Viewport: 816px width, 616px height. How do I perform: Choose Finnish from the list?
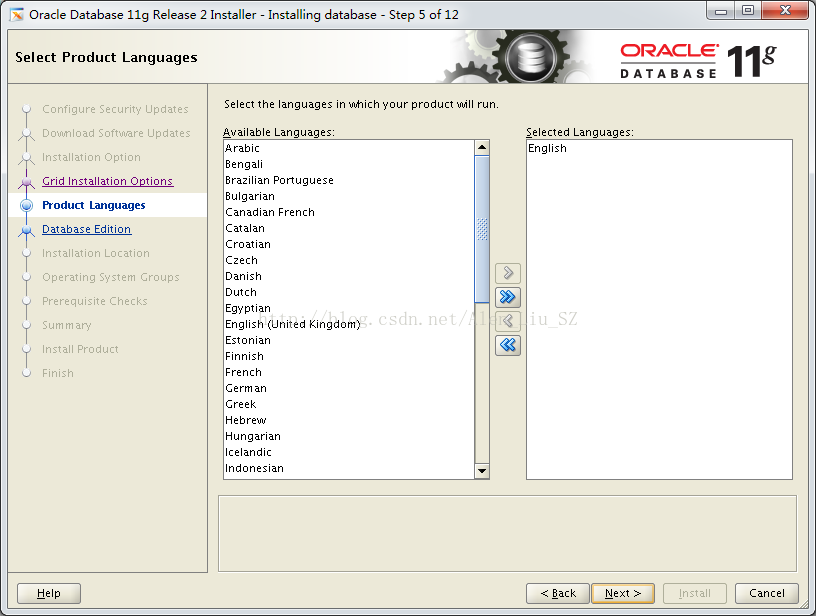[x=349, y=356]
